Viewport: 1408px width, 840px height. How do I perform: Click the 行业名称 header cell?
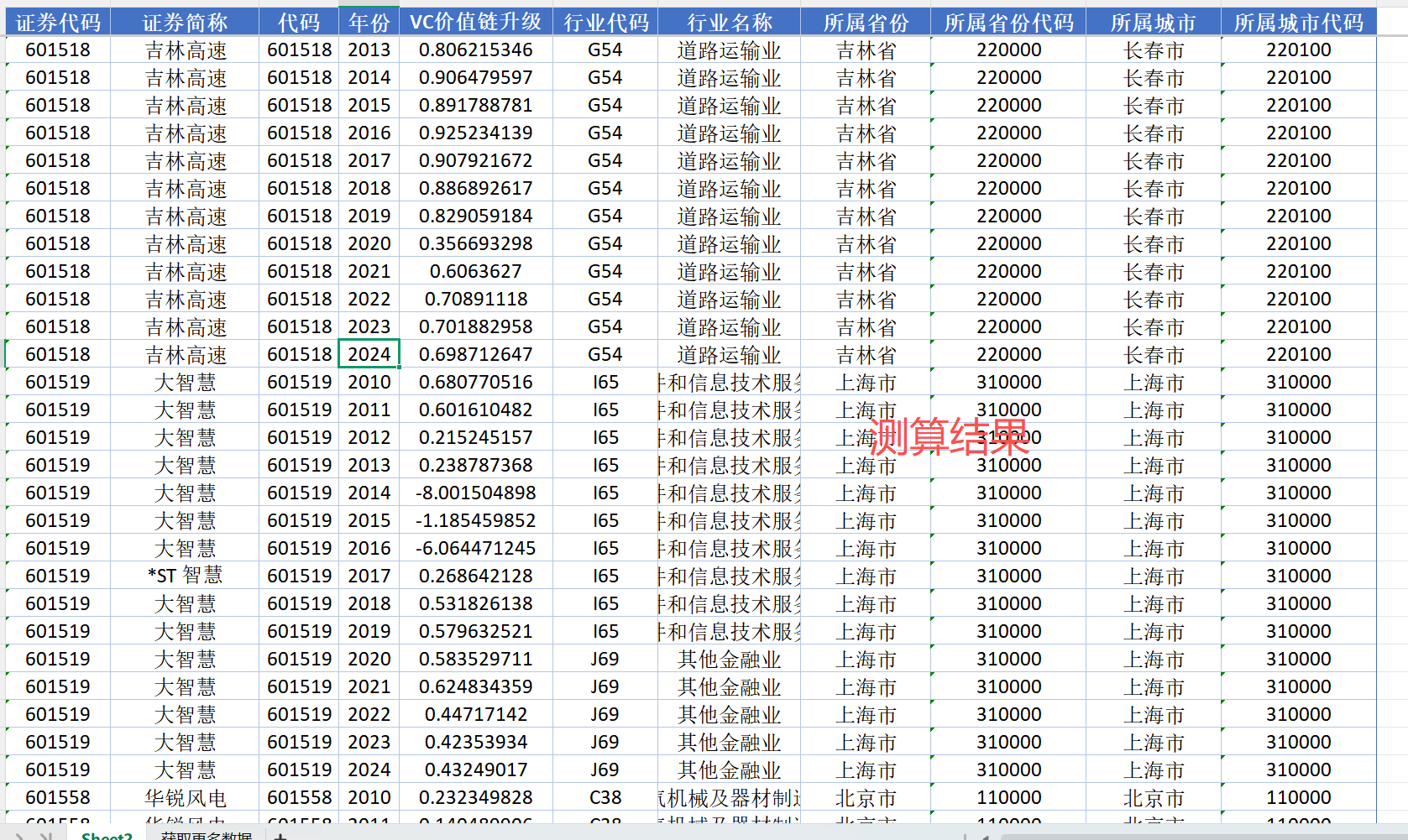click(x=730, y=23)
